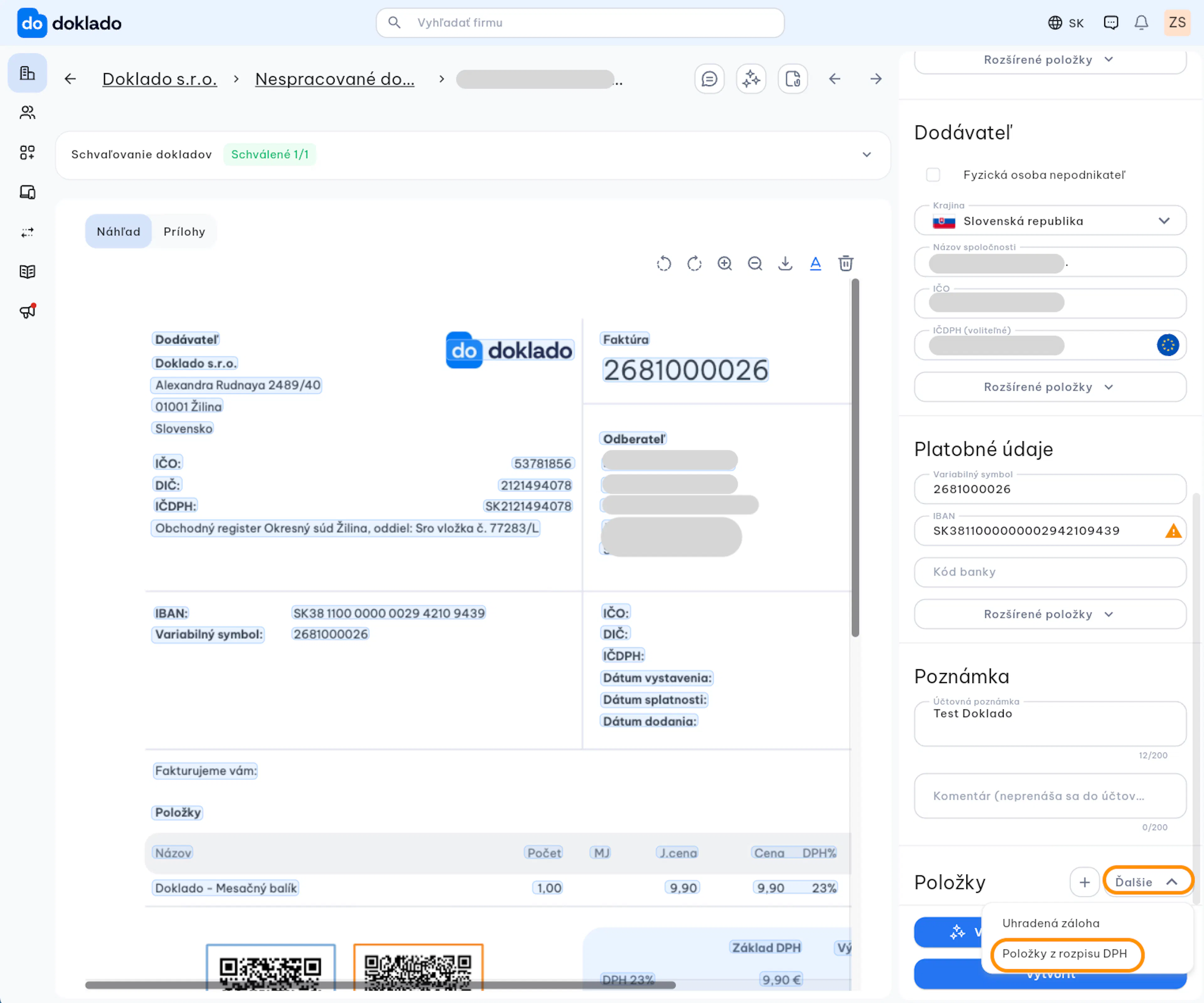The height and width of the screenshot is (1003, 1204).
Task: Delete the document with trash icon
Action: tap(846, 264)
